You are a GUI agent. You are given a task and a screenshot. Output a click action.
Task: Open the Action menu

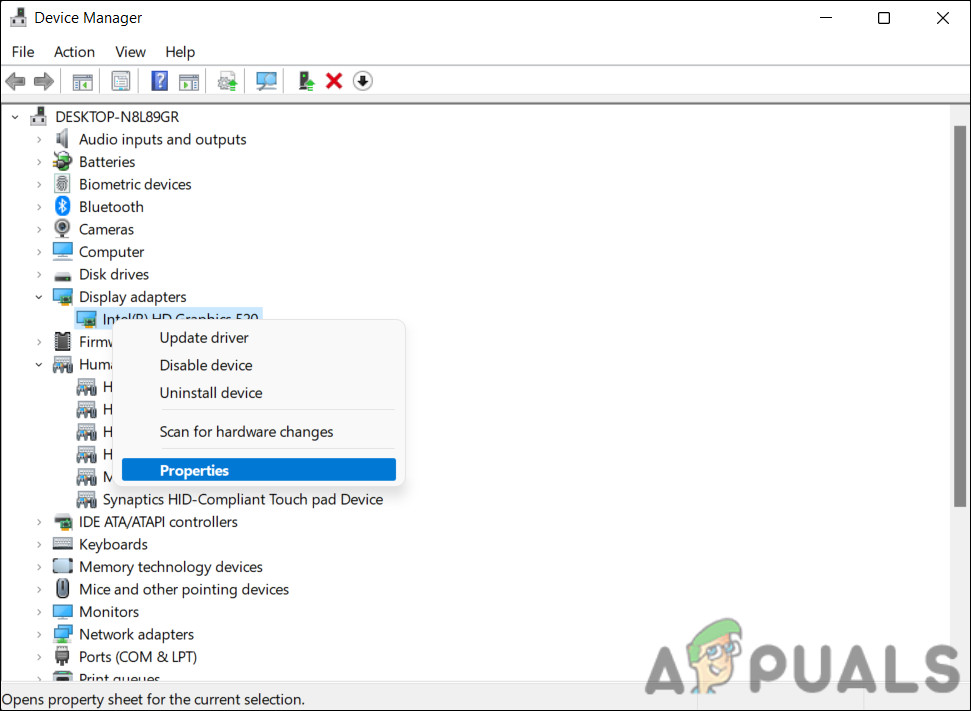point(74,51)
